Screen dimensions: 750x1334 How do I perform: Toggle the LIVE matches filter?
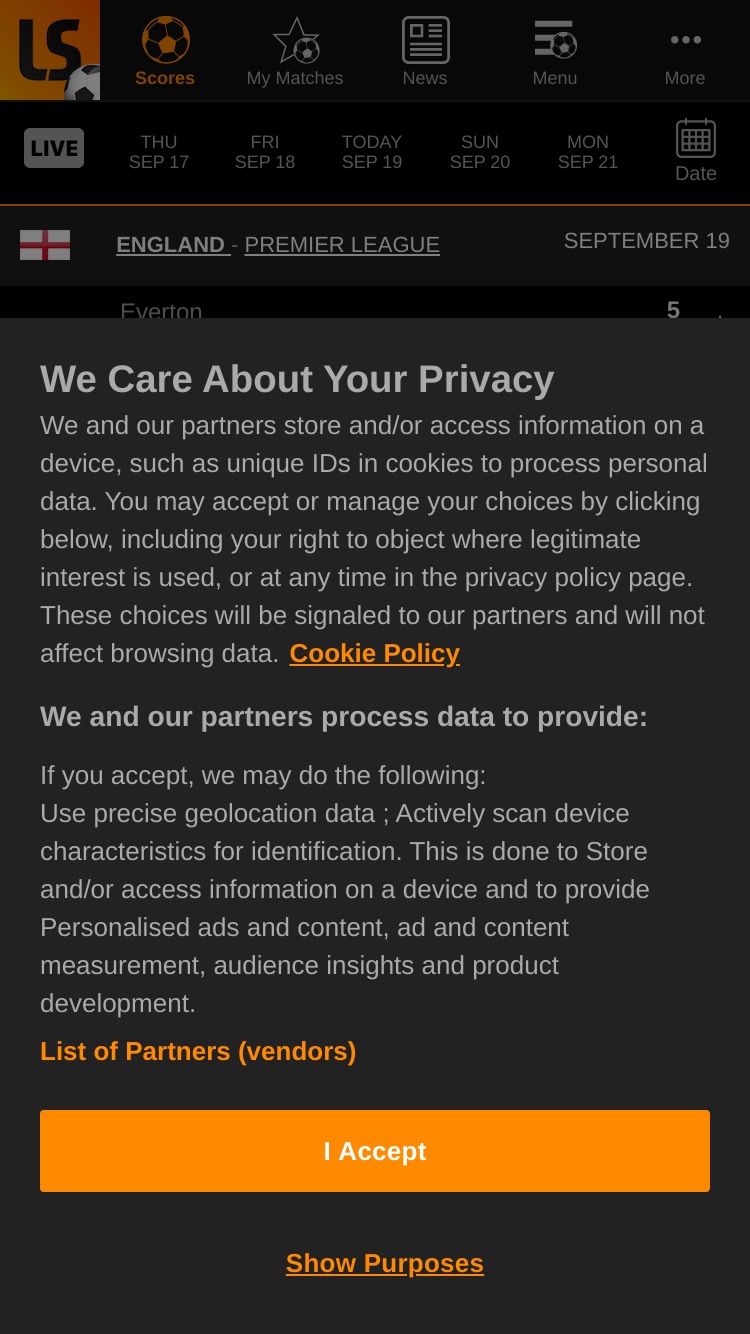(x=54, y=148)
